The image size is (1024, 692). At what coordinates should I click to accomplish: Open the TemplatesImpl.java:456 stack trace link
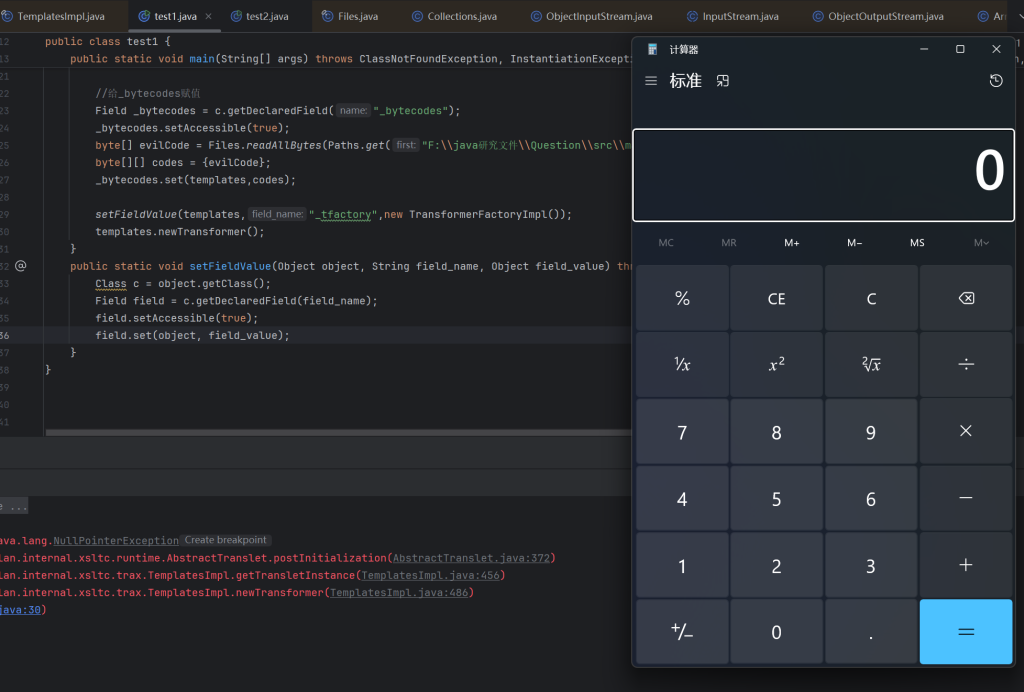point(432,575)
